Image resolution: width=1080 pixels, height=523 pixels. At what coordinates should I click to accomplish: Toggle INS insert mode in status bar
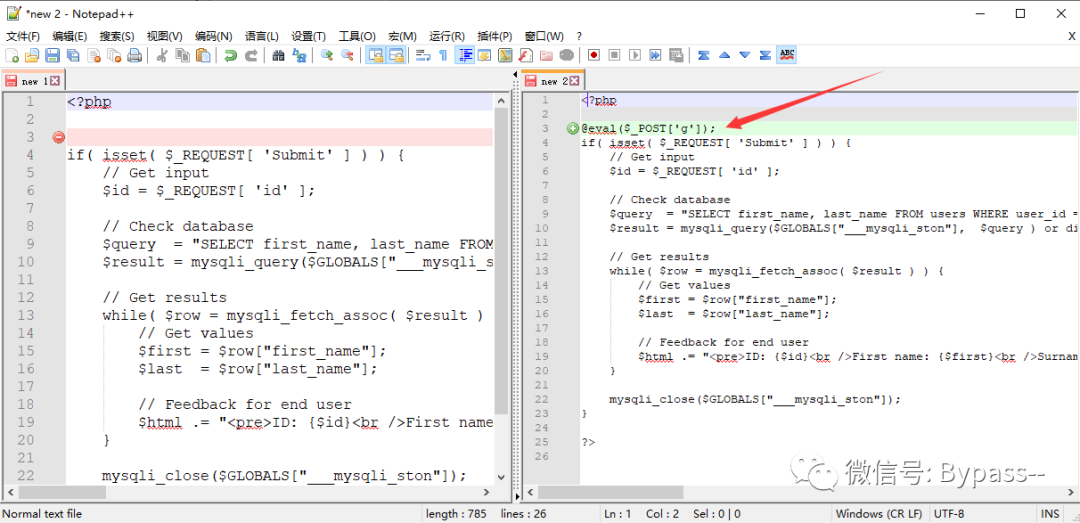pos(1050,514)
